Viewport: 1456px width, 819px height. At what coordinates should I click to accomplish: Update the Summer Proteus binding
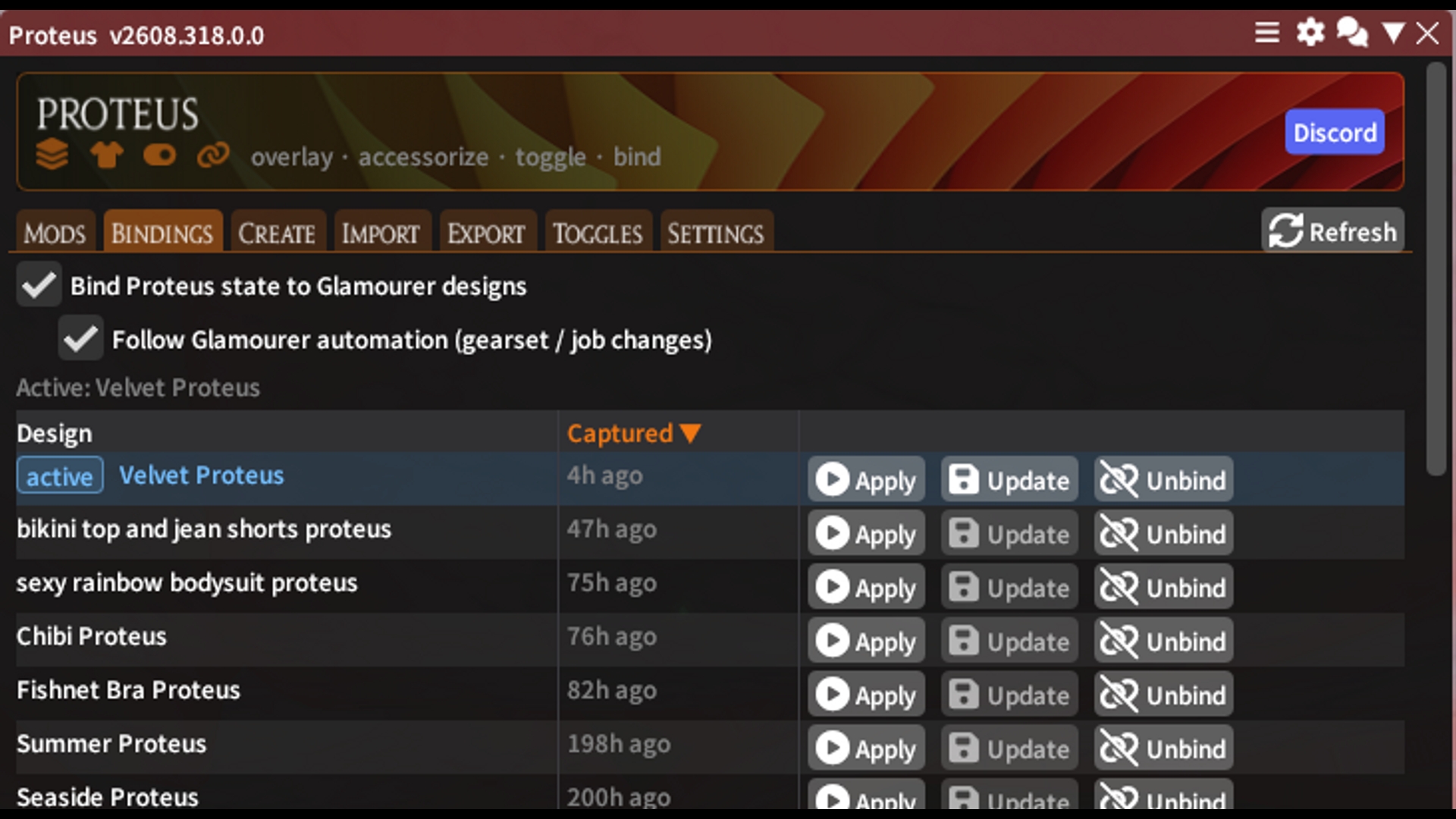(1009, 748)
